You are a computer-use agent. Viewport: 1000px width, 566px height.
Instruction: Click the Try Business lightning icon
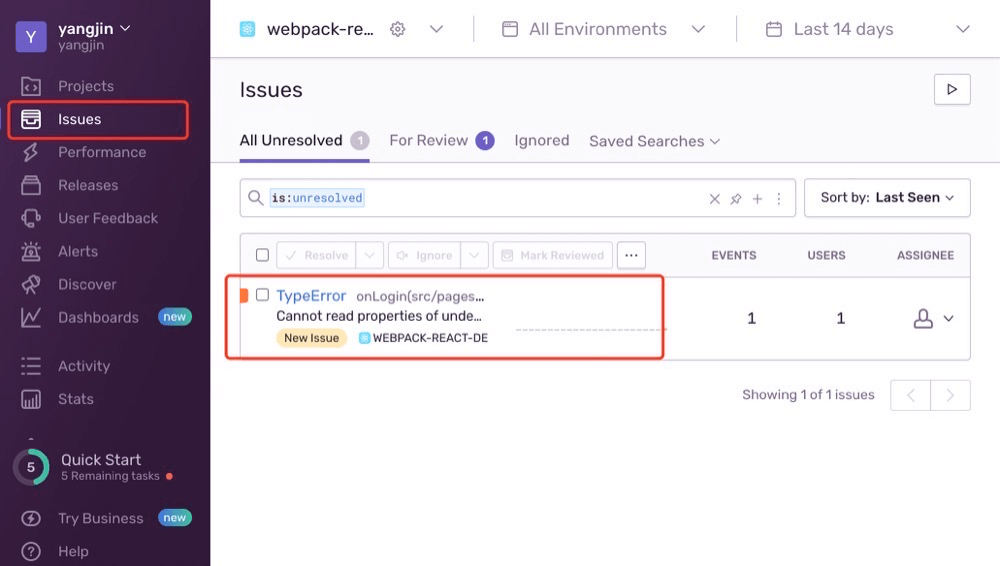[31, 518]
